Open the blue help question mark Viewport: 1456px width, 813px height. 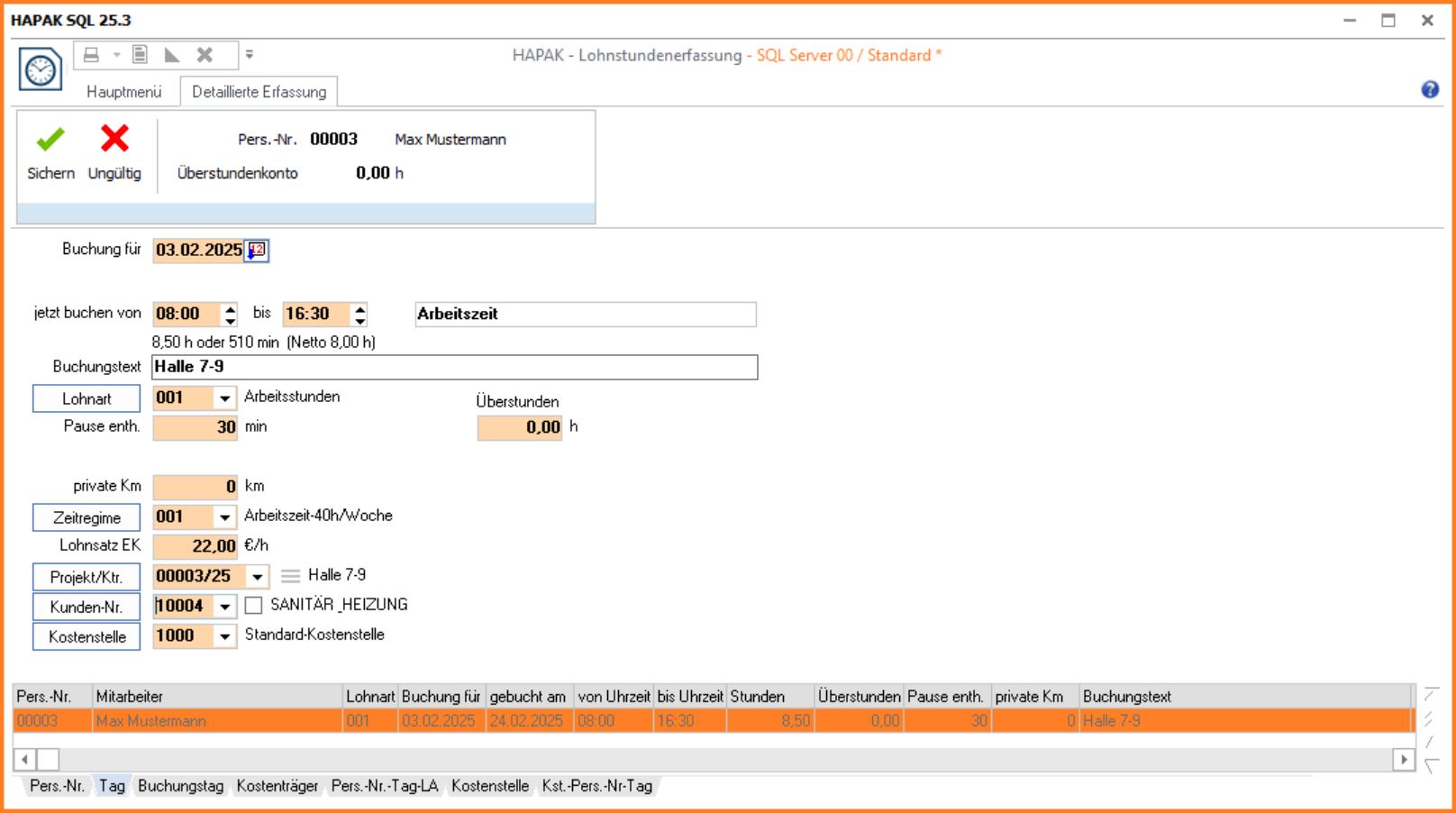click(x=1429, y=89)
